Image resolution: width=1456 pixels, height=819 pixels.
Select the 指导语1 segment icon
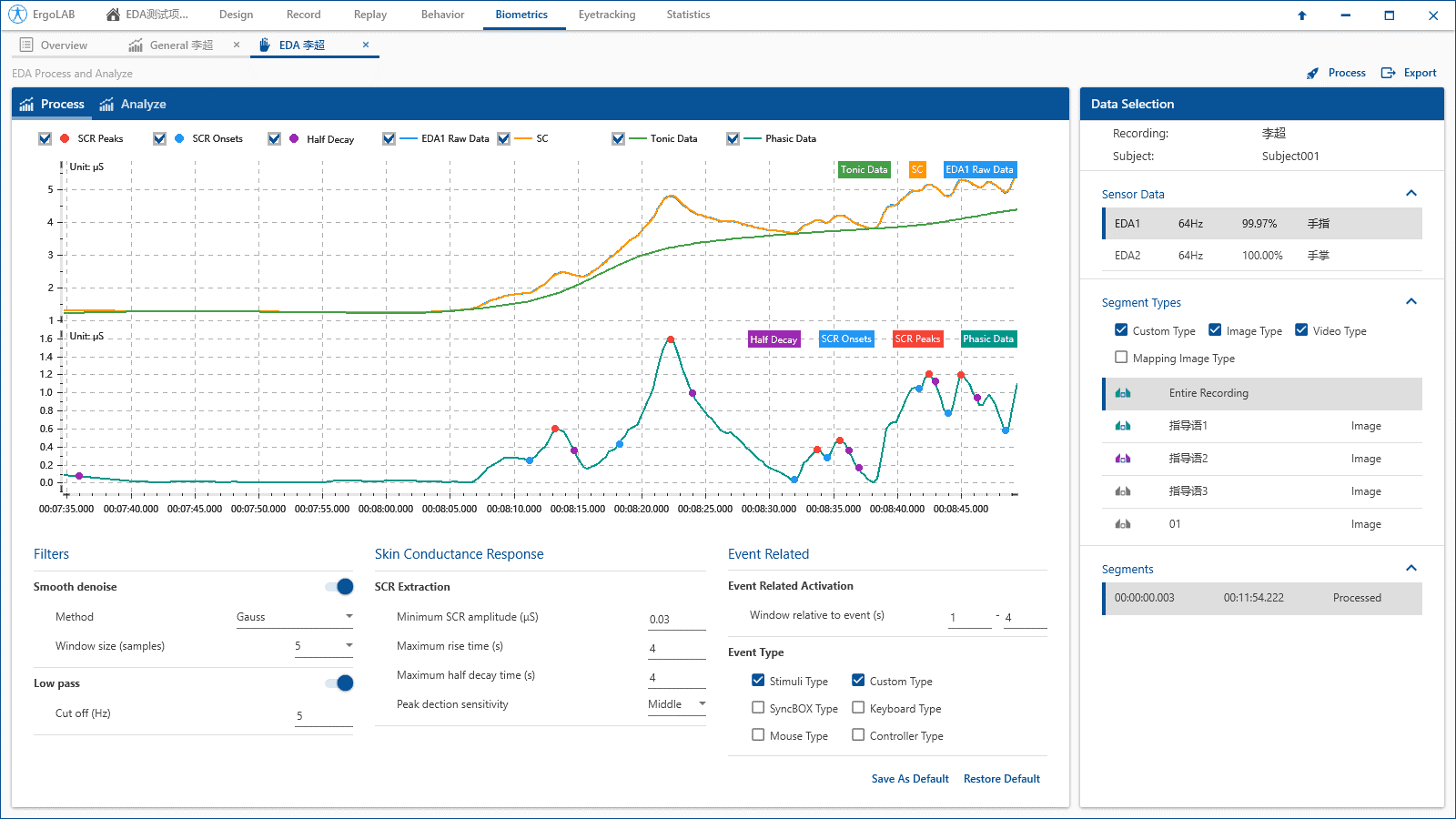point(1123,426)
